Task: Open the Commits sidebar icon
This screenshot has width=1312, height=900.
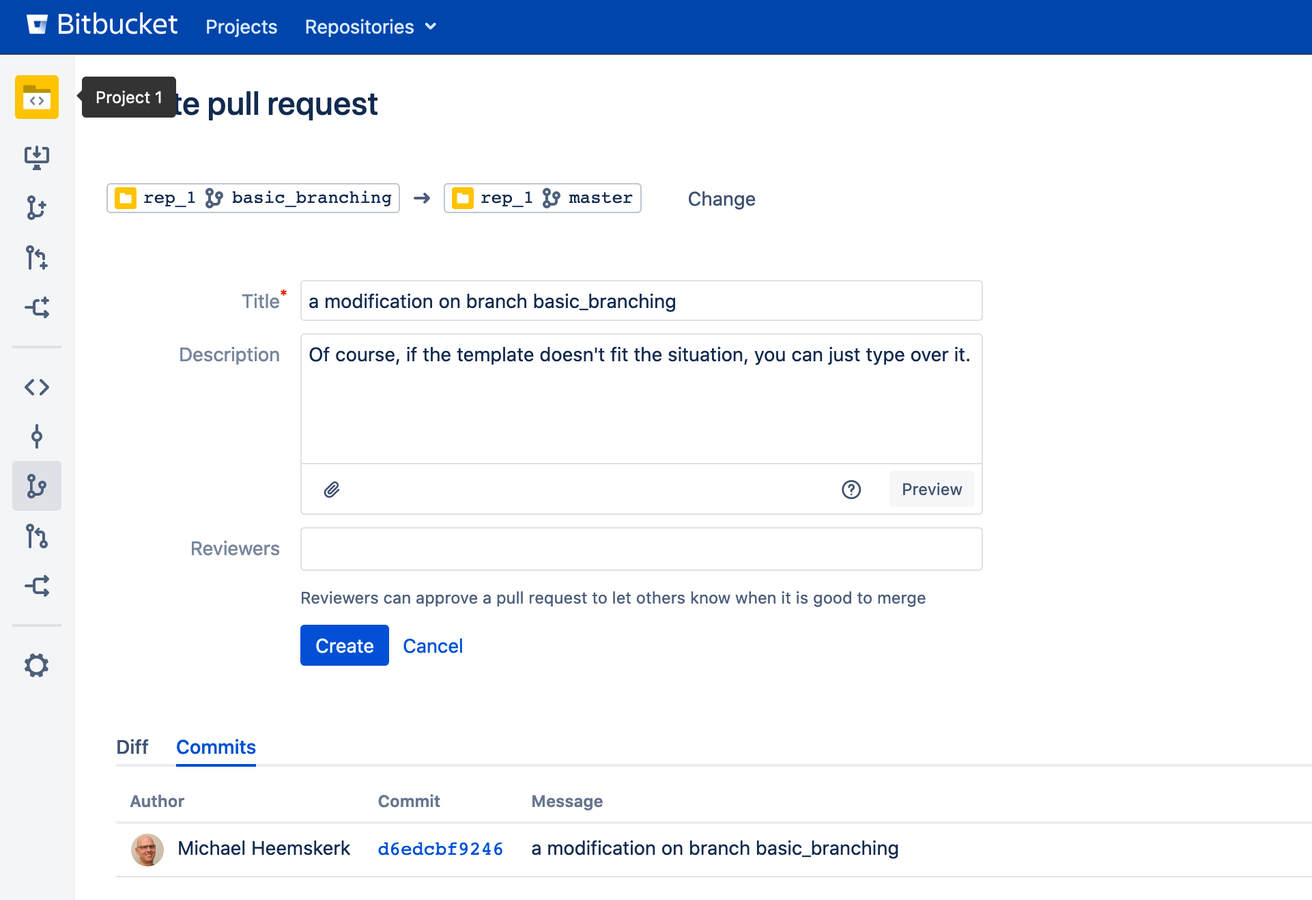Action: point(37,436)
